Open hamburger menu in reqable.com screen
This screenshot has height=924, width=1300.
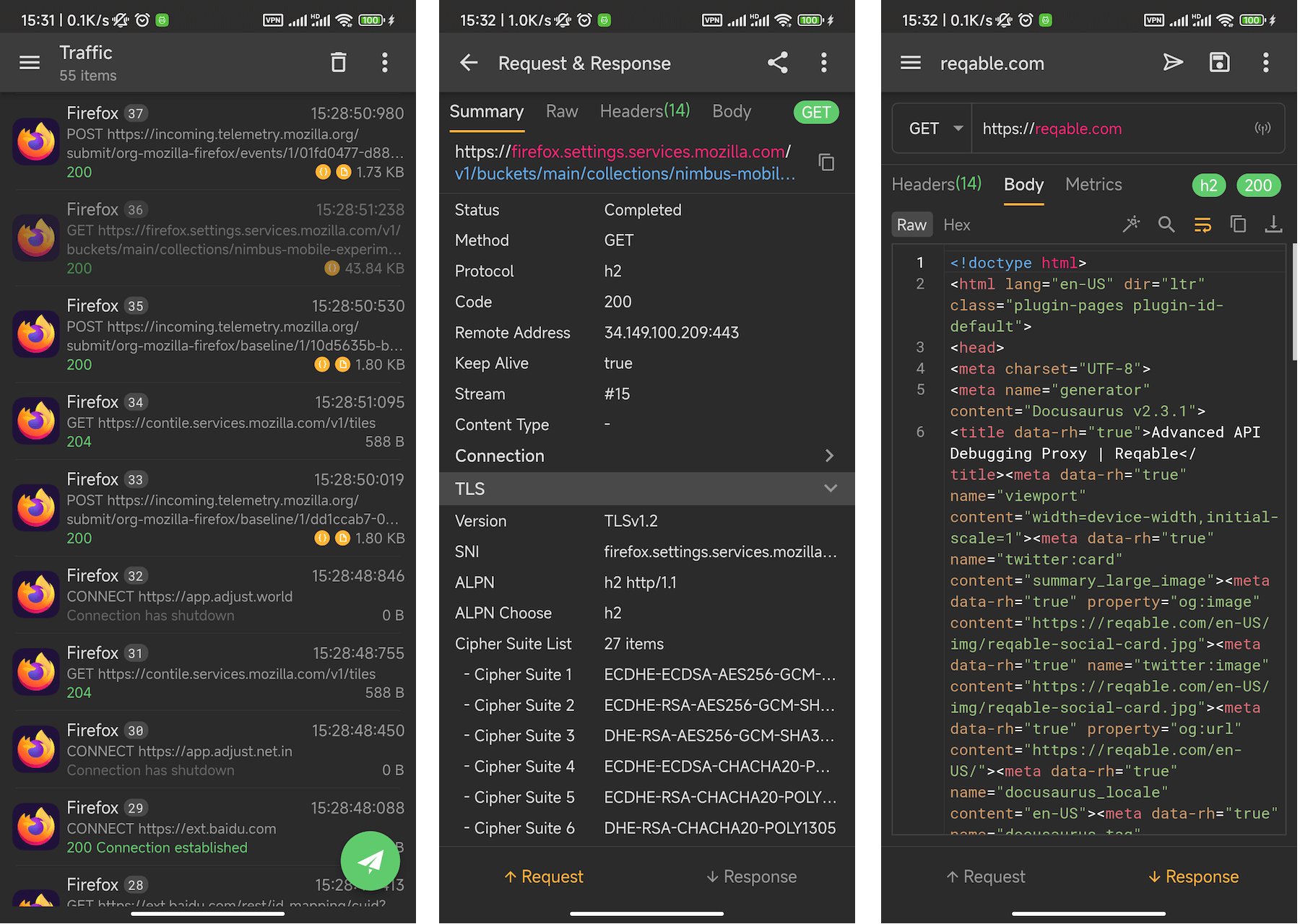(911, 63)
